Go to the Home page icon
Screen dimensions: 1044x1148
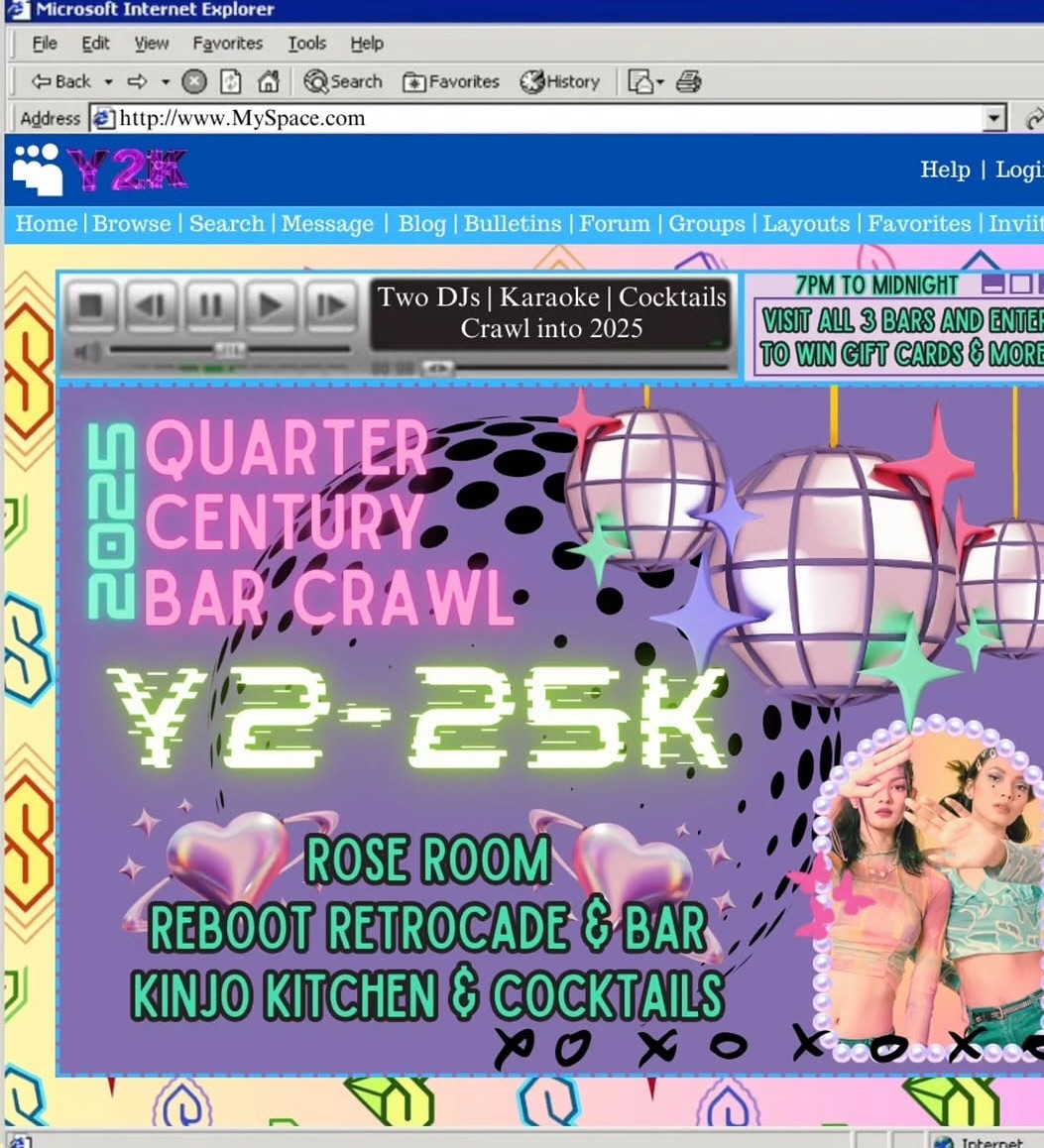[268, 82]
